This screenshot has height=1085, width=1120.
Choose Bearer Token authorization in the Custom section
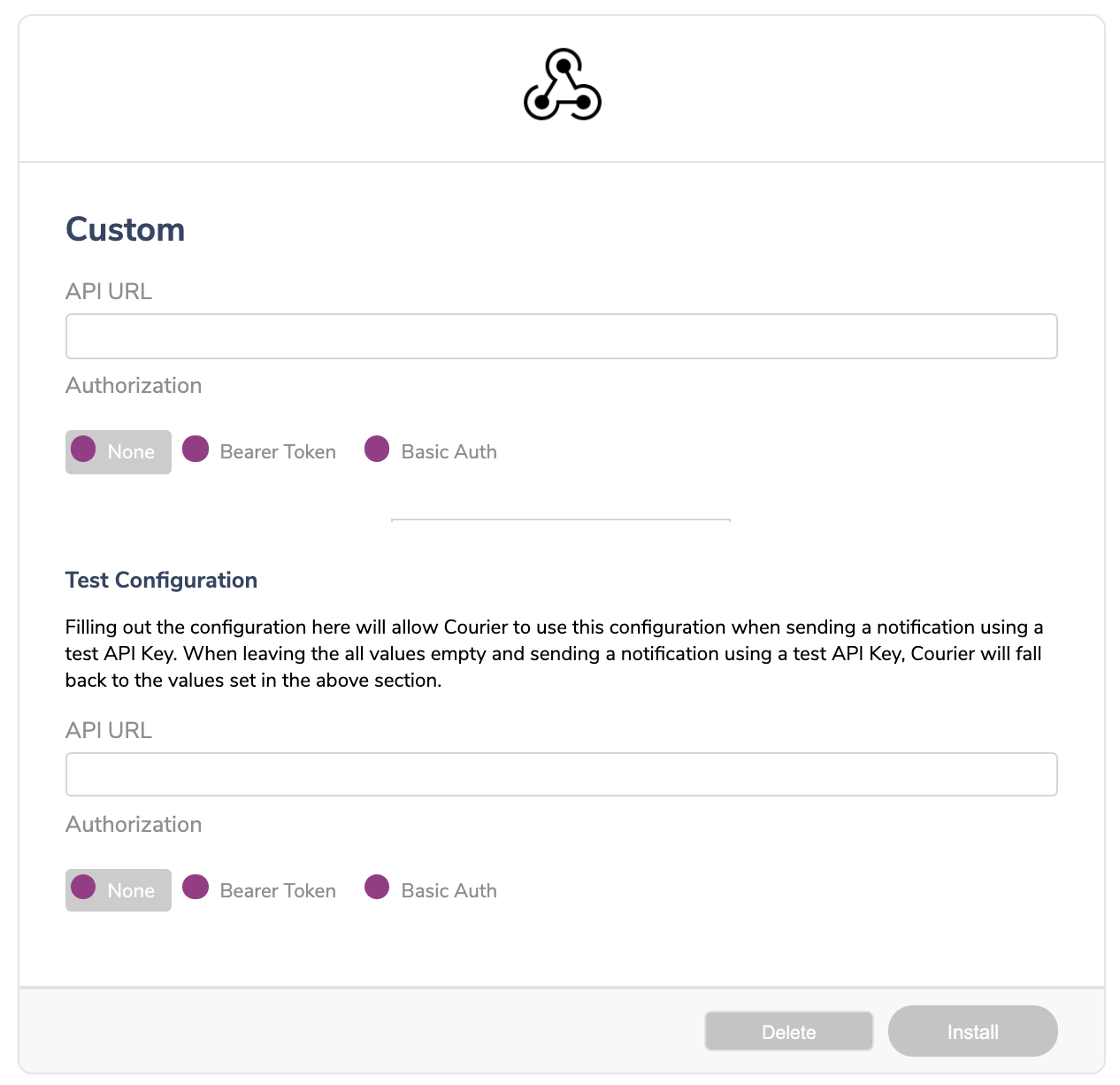pyautogui.click(x=259, y=451)
